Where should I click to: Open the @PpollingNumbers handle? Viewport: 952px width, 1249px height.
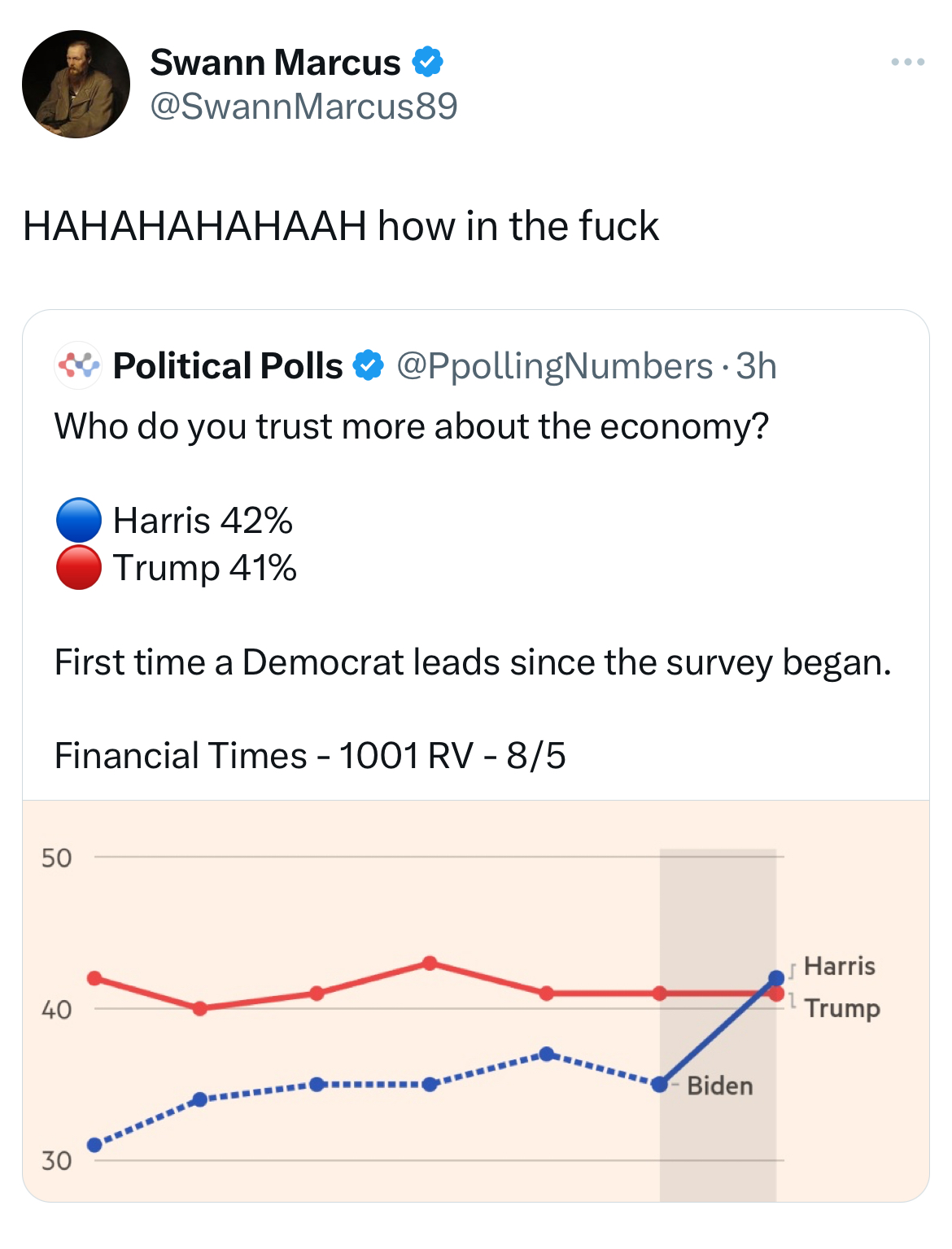pos(554,366)
